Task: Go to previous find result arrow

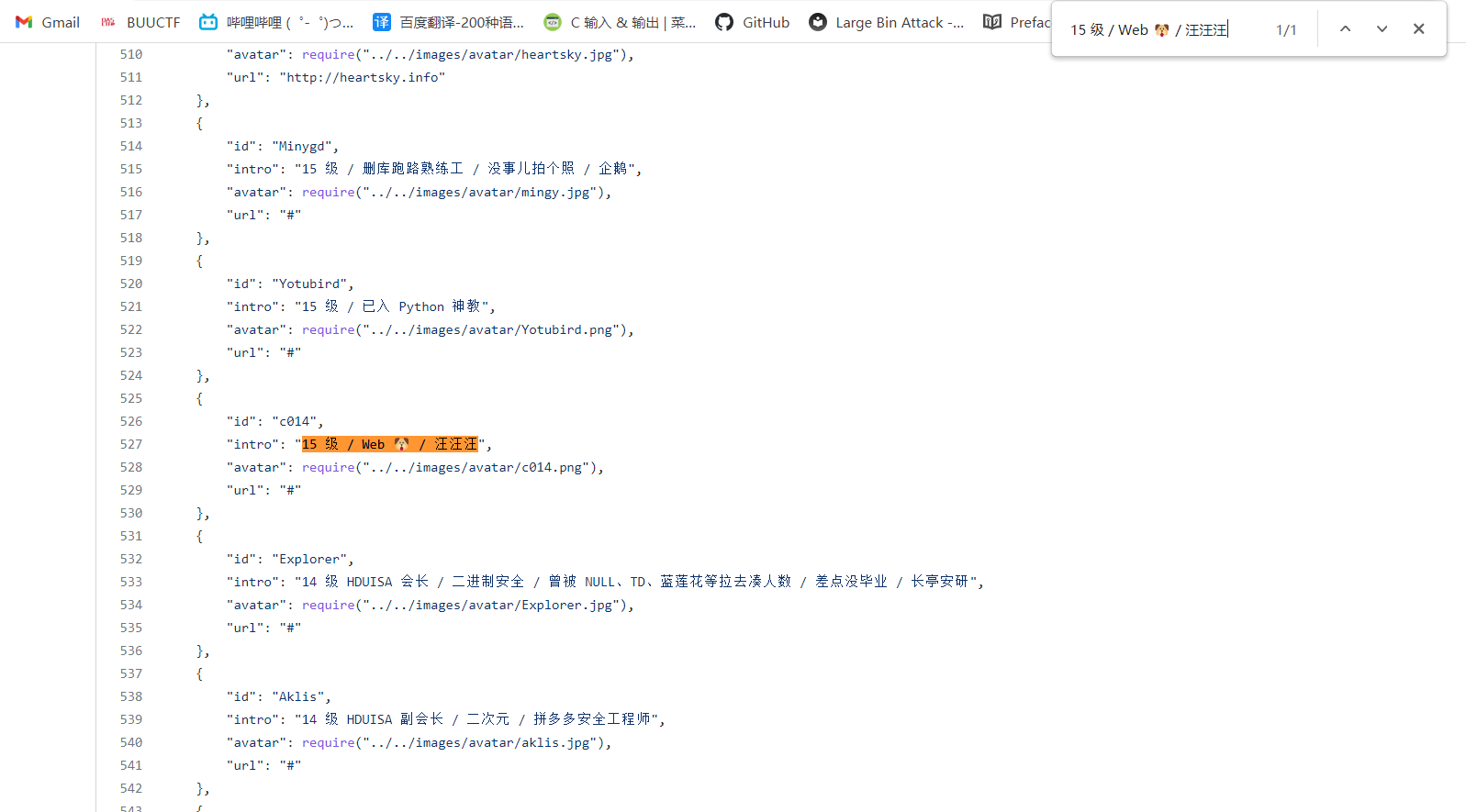Action: [x=1345, y=29]
